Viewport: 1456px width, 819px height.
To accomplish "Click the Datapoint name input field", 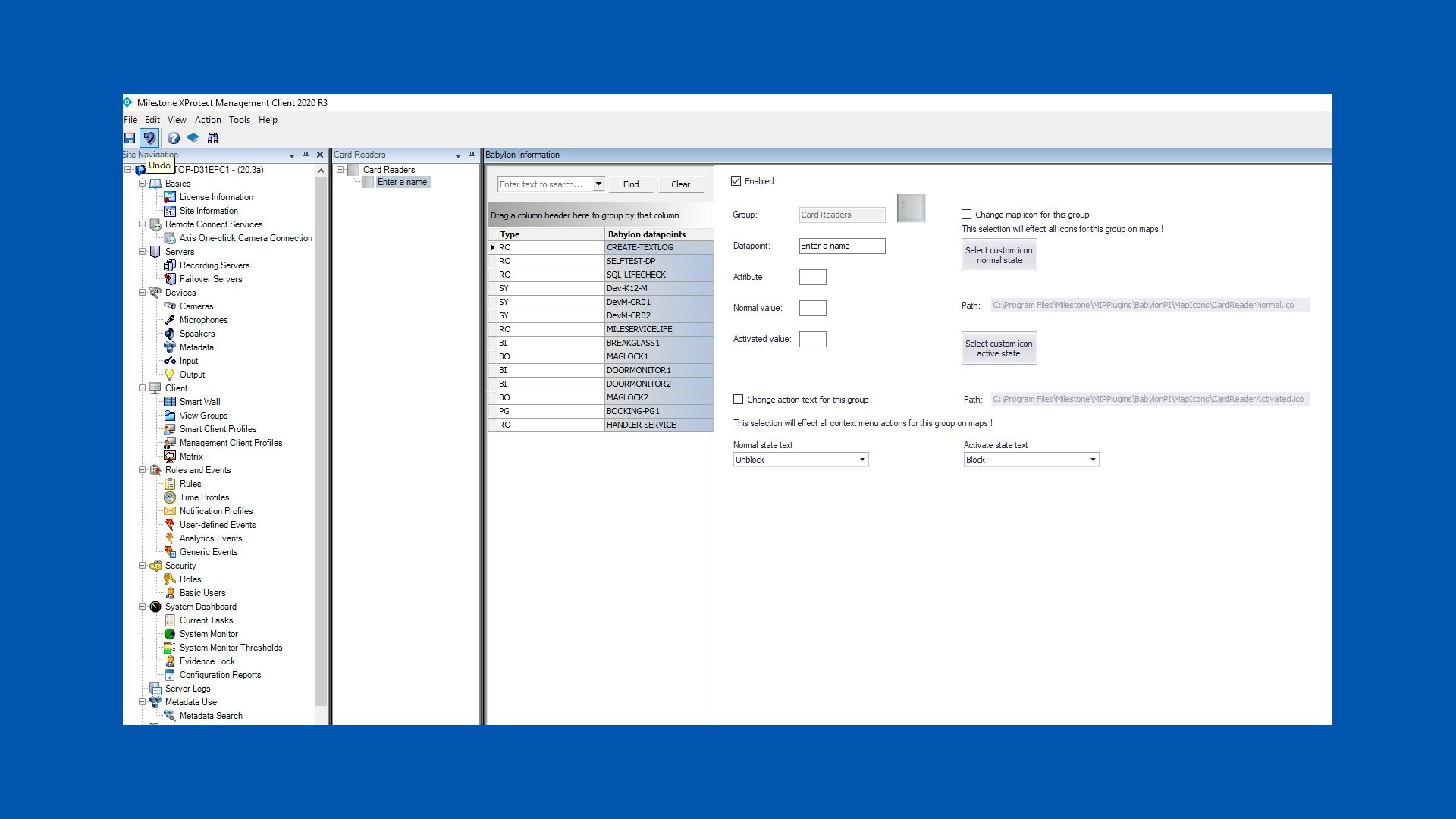I will coord(842,246).
